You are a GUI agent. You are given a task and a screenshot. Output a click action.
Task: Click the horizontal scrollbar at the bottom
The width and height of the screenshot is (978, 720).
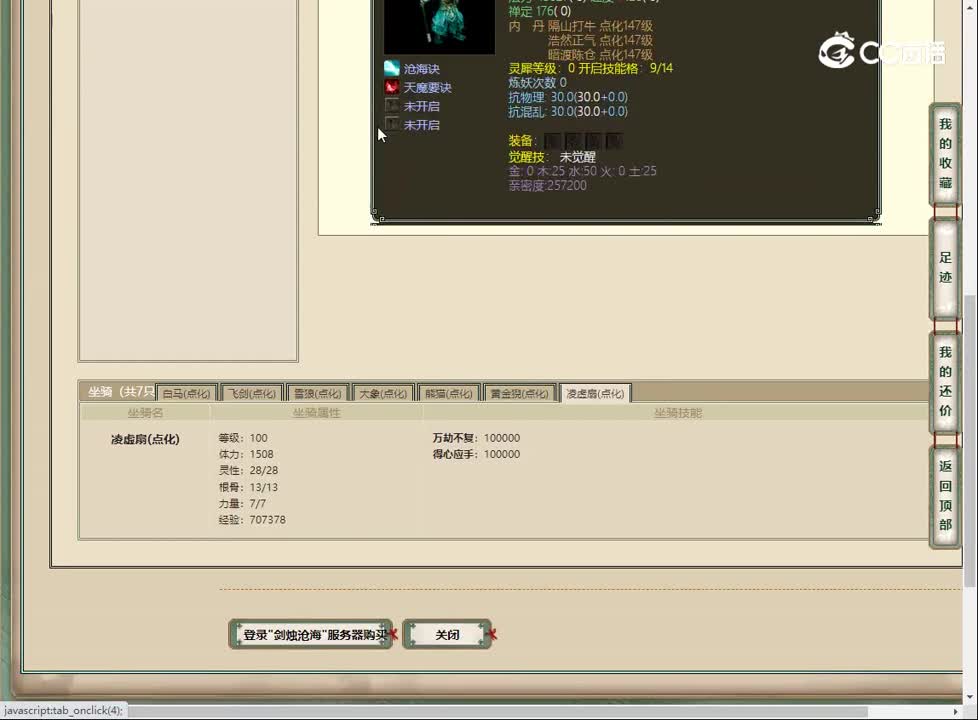(497, 711)
